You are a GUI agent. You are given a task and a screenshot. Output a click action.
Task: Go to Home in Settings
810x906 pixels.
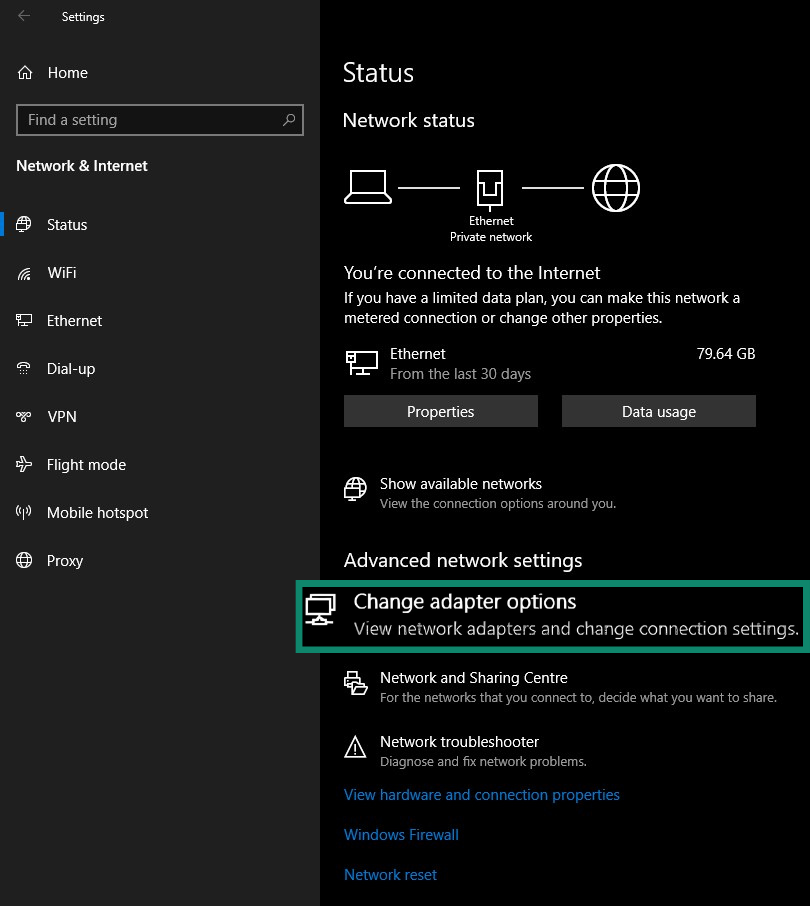click(67, 72)
